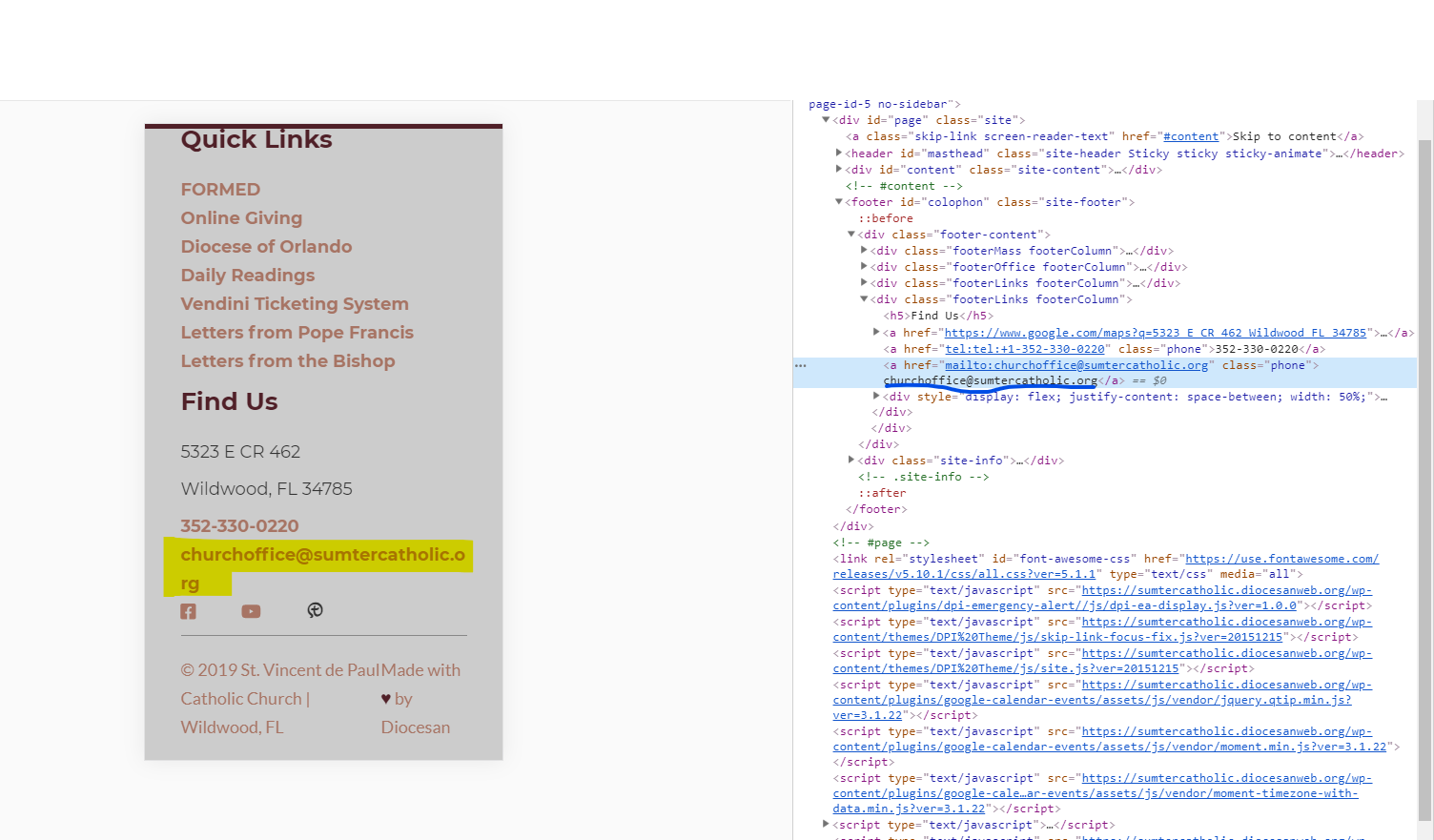Collapse the footer colophon element
The height and width of the screenshot is (840, 1434).
coord(839,202)
